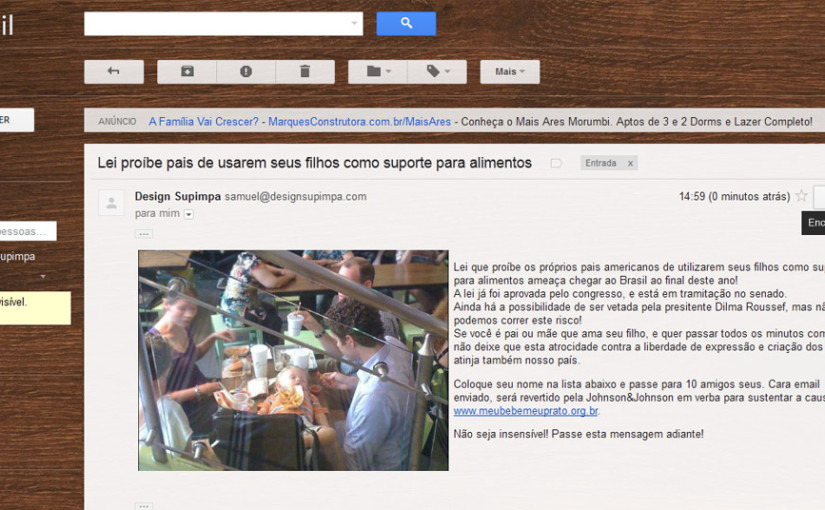Click the blue search magnifier button
Screen dimensions: 825x510
coord(406,24)
